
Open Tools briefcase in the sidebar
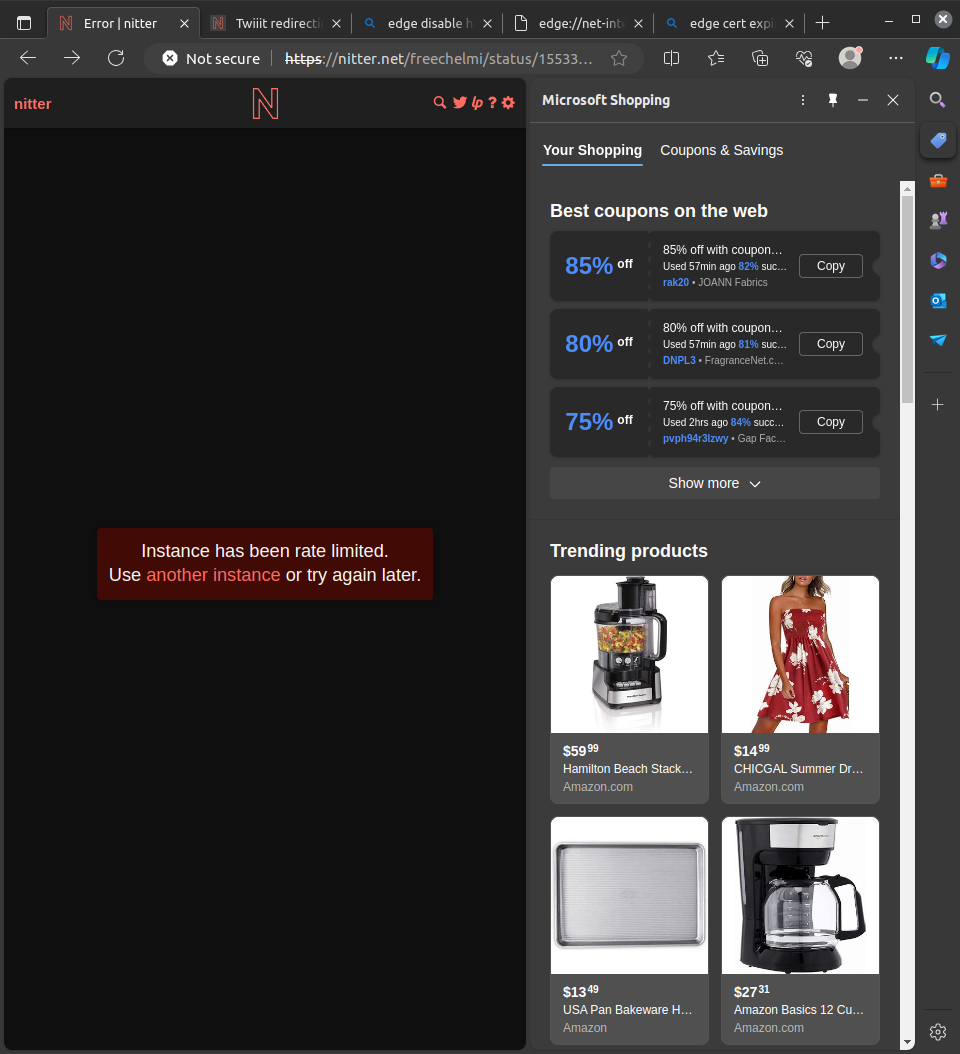pyautogui.click(x=938, y=181)
